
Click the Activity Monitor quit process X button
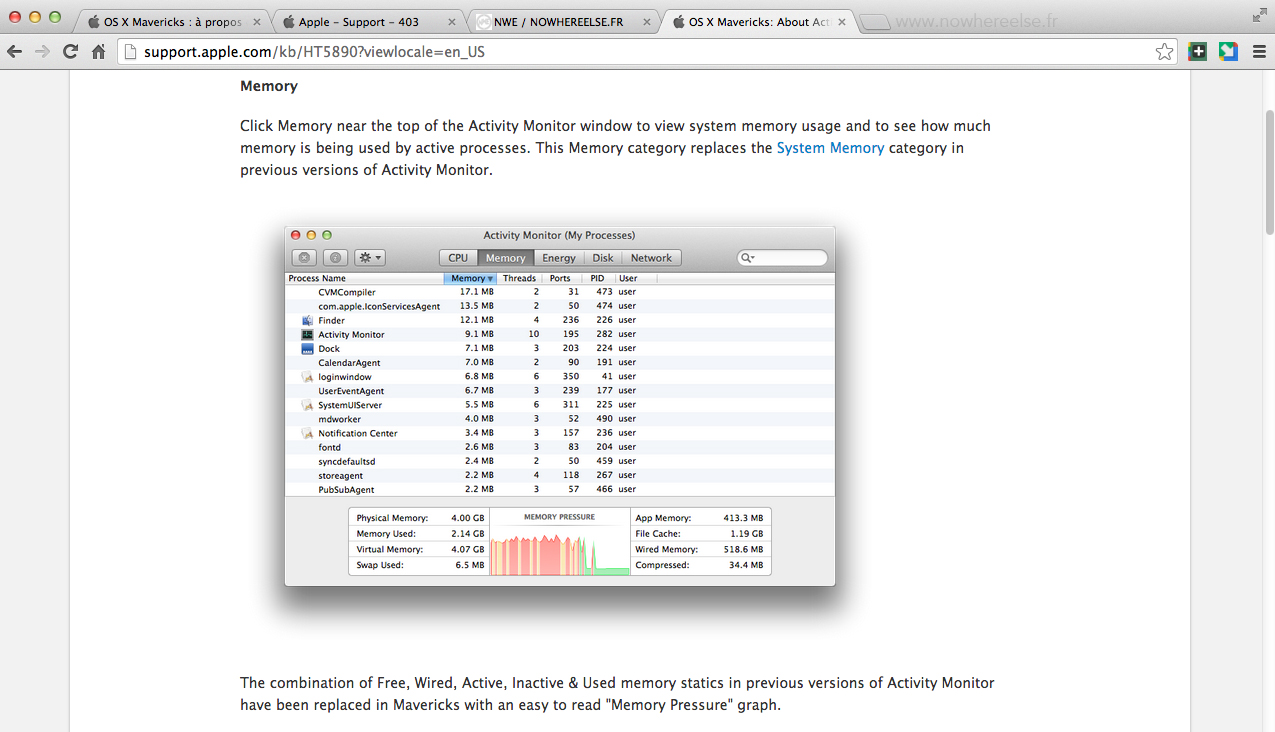(x=305, y=258)
